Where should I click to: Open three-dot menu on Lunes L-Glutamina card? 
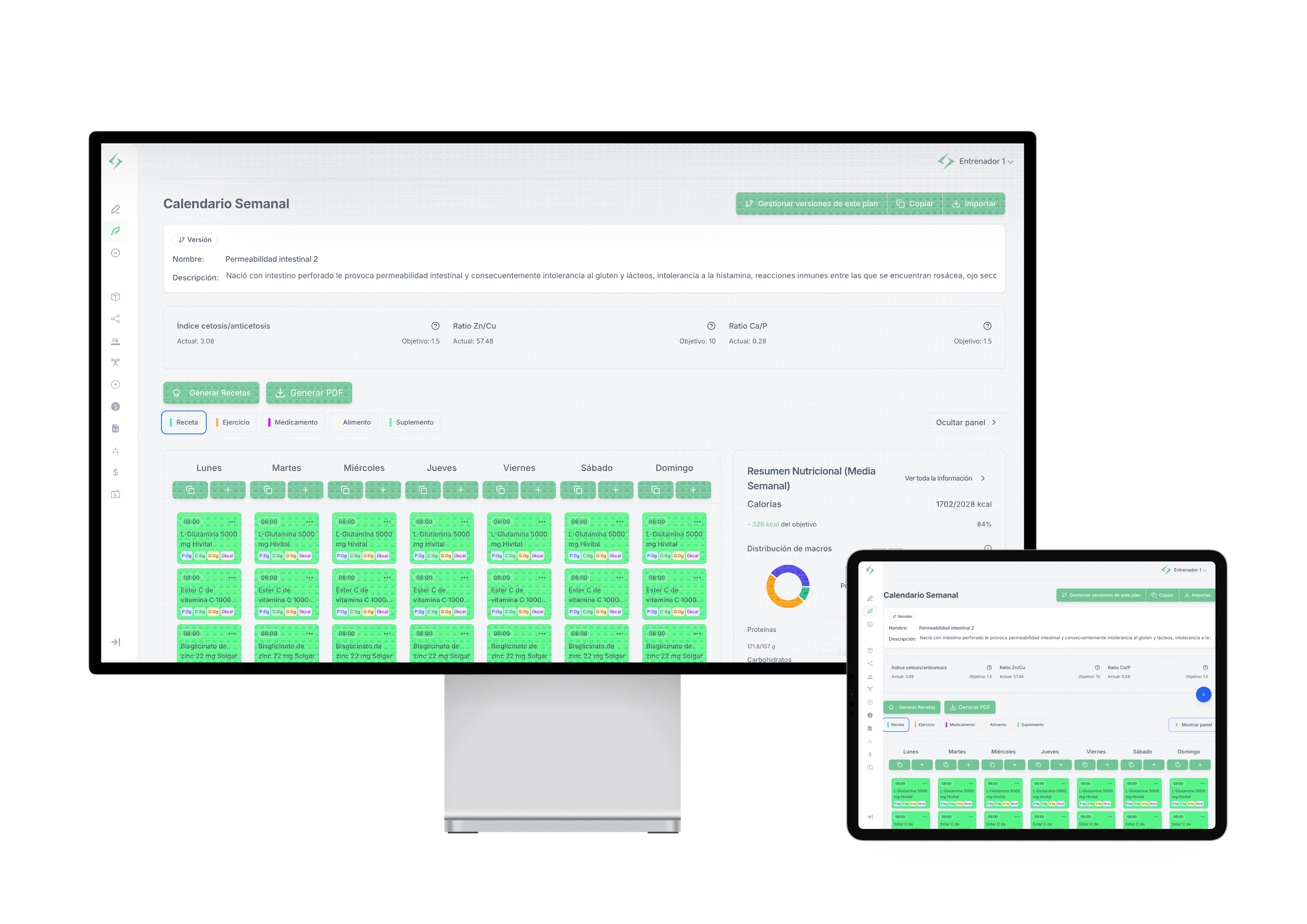[232, 522]
